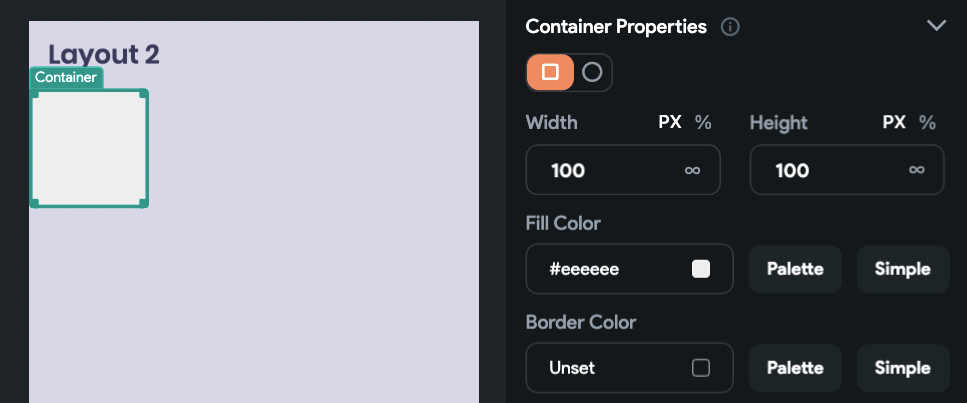This screenshot has width=967, height=403.
Task: Open Palette for Fill Color
Action: click(795, 269)
